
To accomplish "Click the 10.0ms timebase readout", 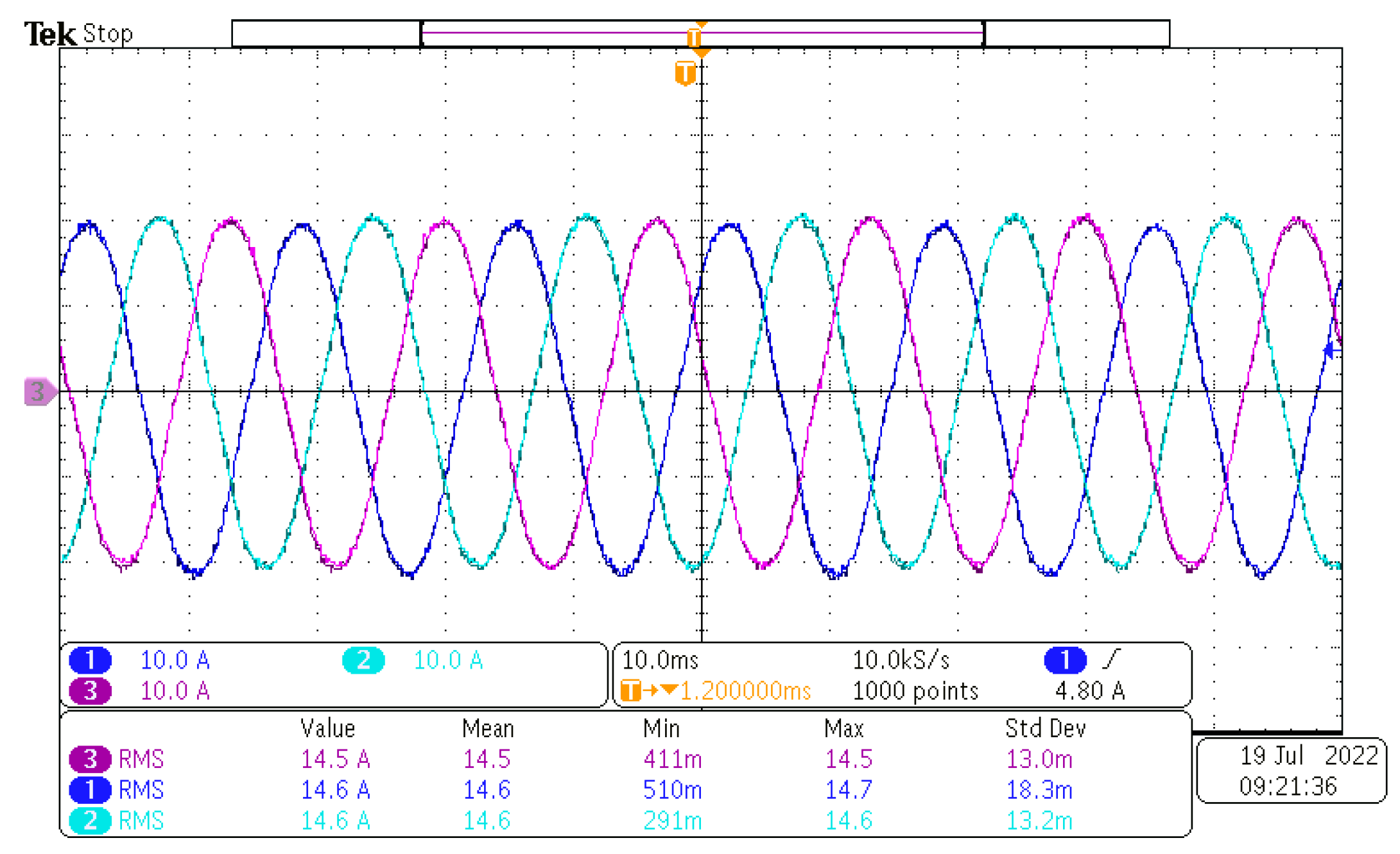I will click(660, 660).
